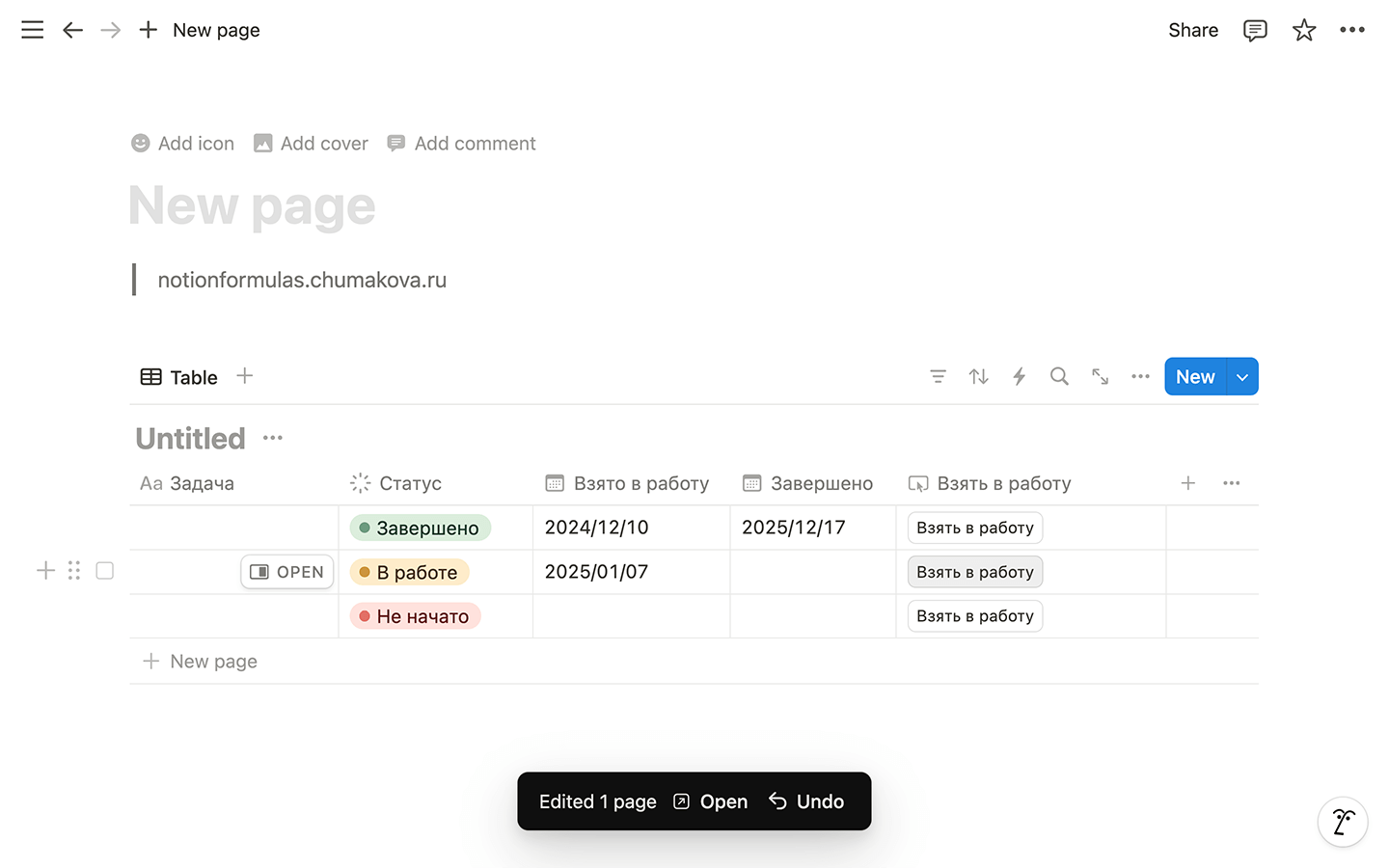This screenshot has width=1389, height=868.
Task: Click the New page title placeholder
Action: (x=252, y=205)
